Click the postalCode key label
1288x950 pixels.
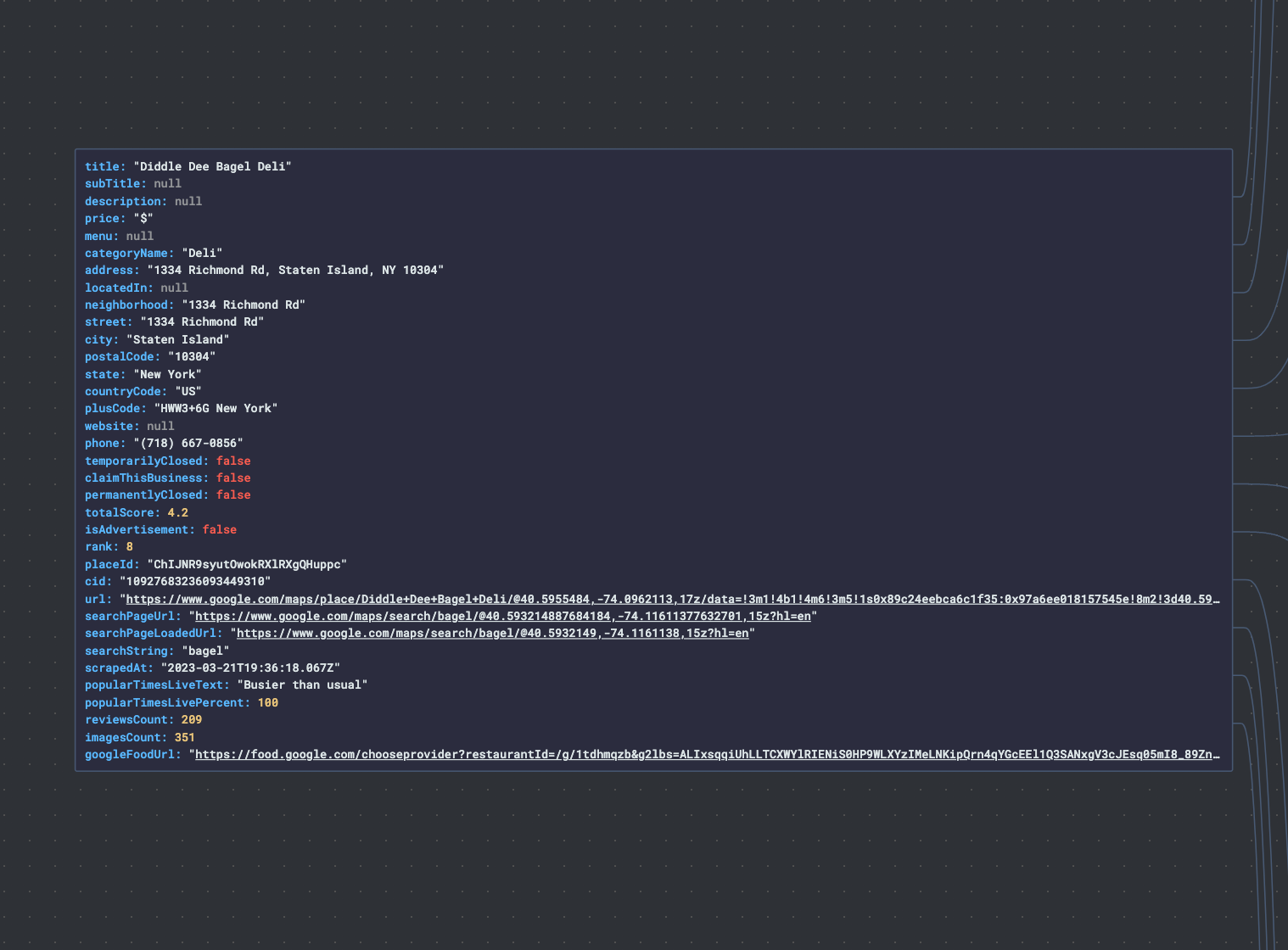click(x=122, y=356)
